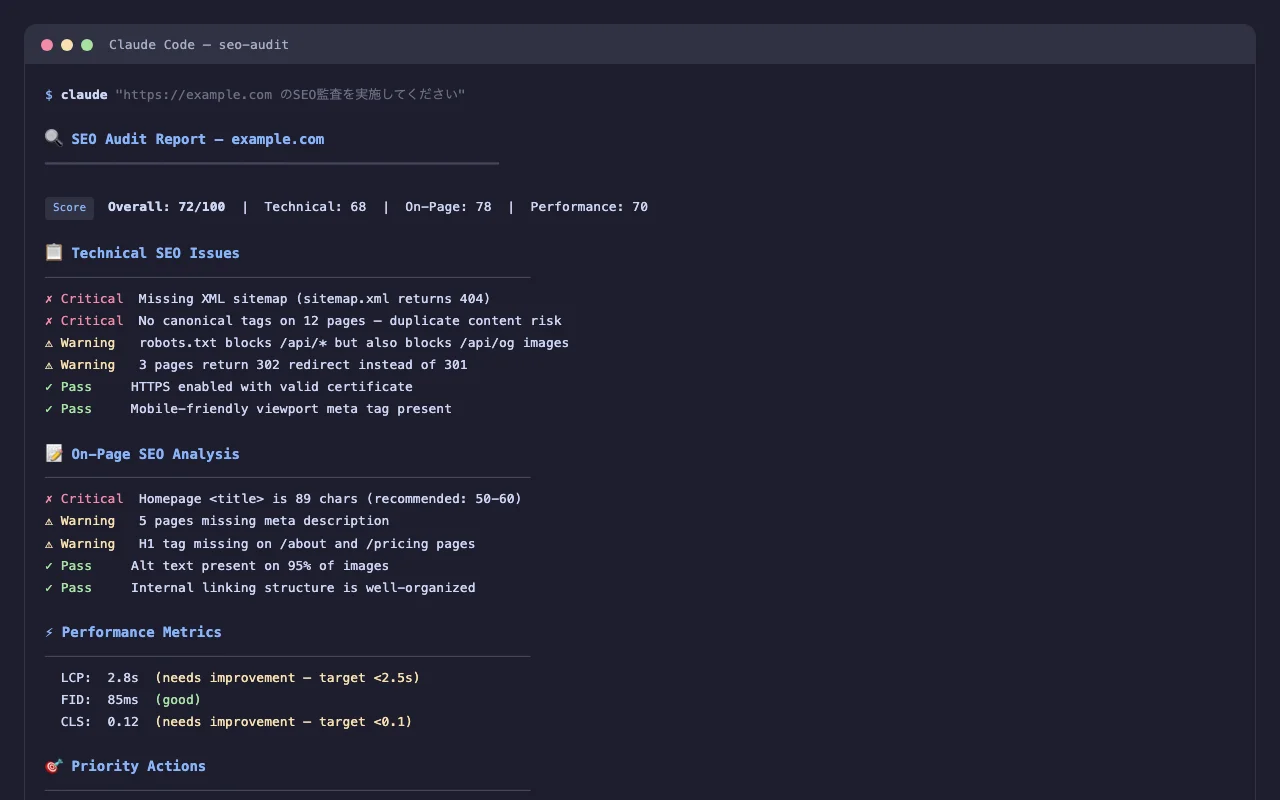Click the clipboard emoji beside Technical SEO Issues
1280x800 pixels.
coord(54,252)
